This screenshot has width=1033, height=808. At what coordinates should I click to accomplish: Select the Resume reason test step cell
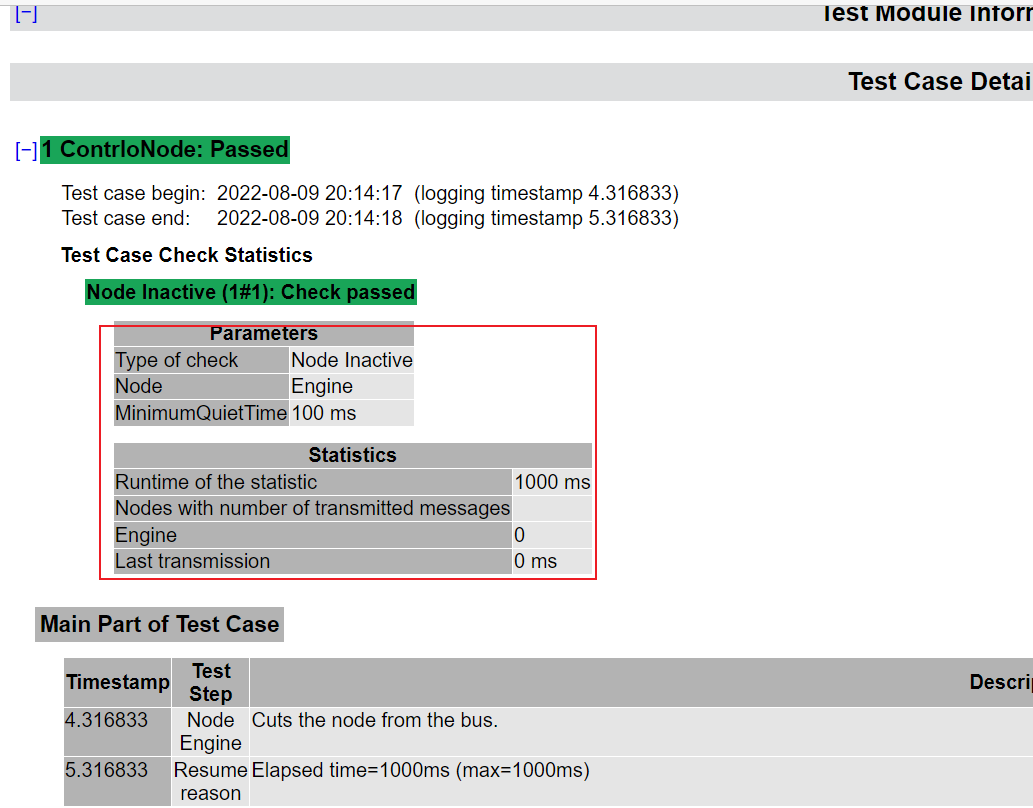[x=210, y=781]
